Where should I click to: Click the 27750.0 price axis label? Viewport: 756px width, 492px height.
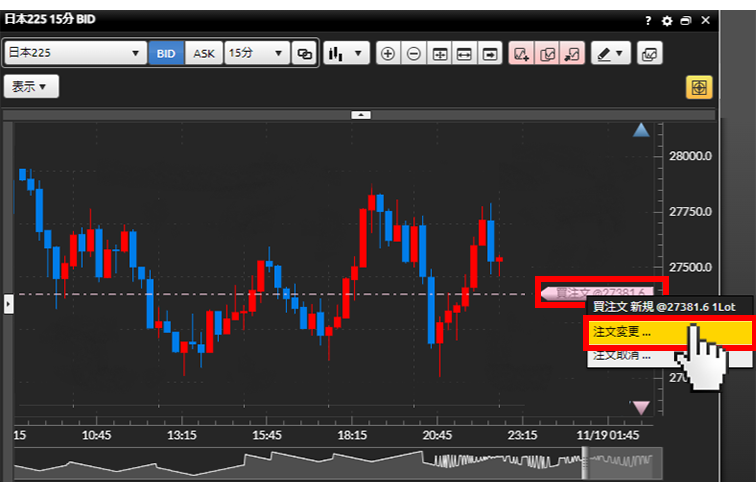coord(690,211)
